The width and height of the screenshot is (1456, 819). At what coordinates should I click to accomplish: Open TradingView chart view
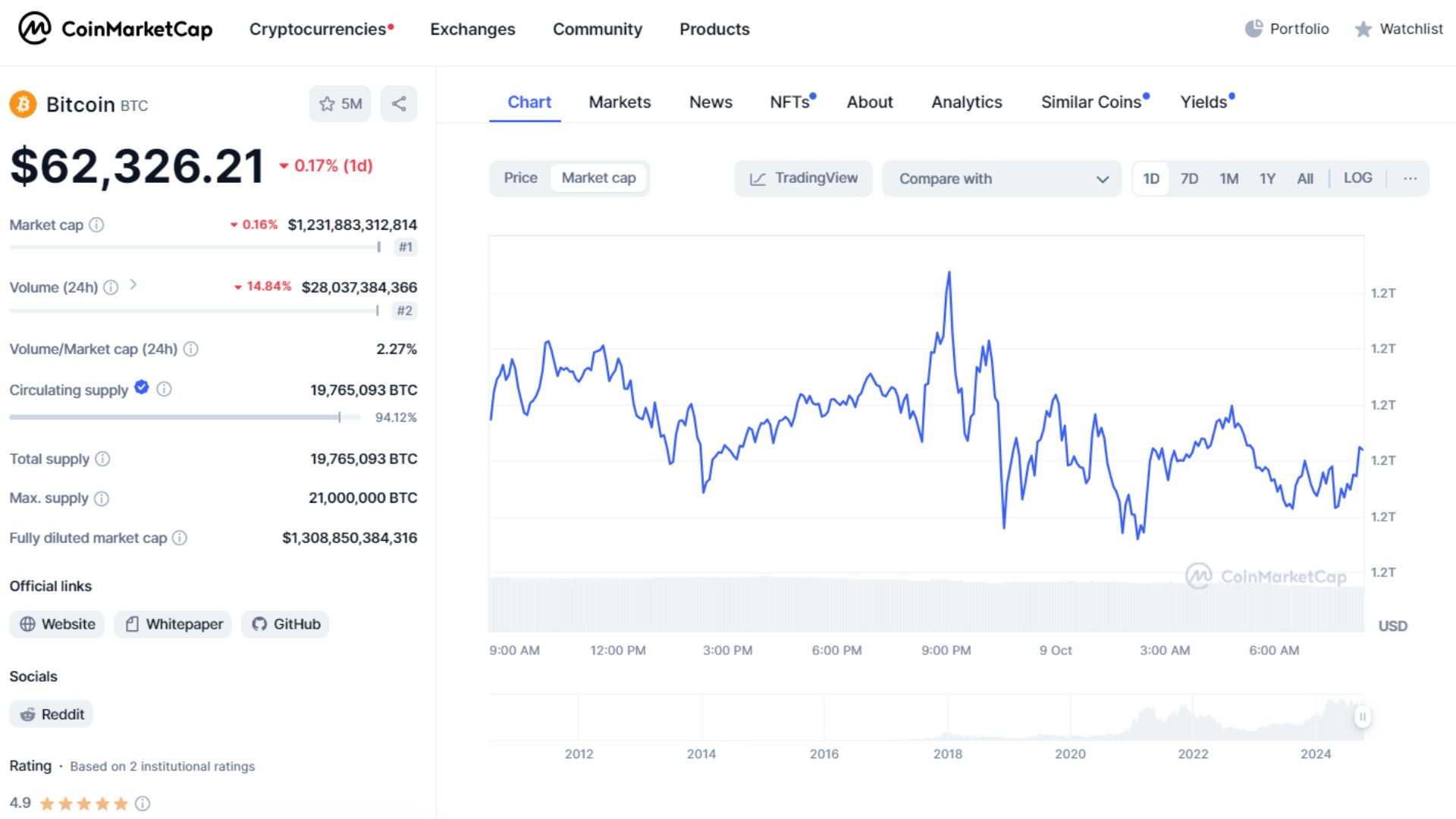coord(802,178)
